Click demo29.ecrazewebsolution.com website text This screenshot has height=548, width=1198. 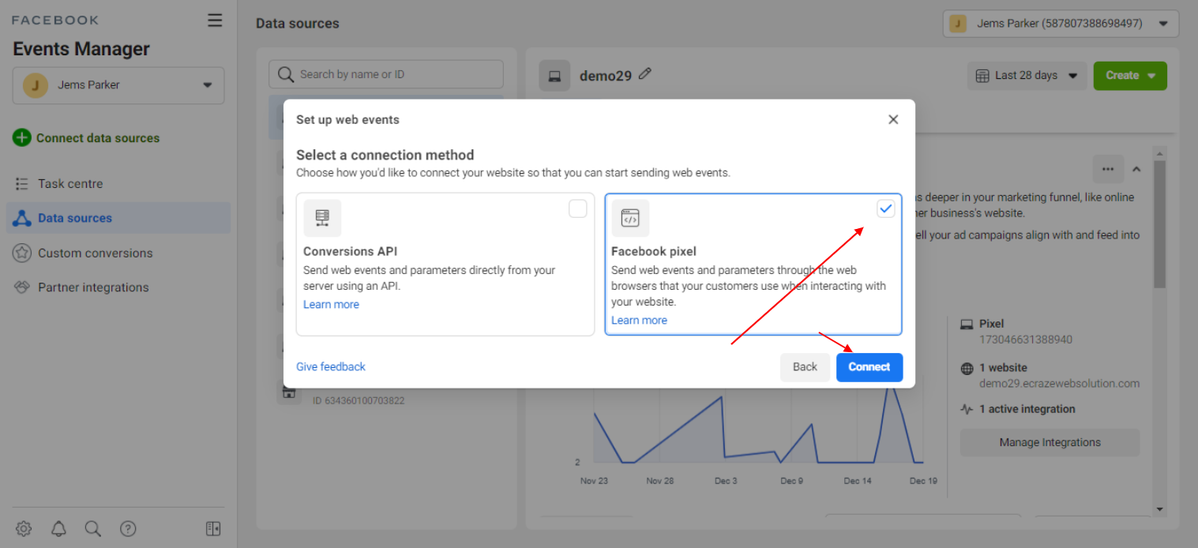coord(1060,384)
